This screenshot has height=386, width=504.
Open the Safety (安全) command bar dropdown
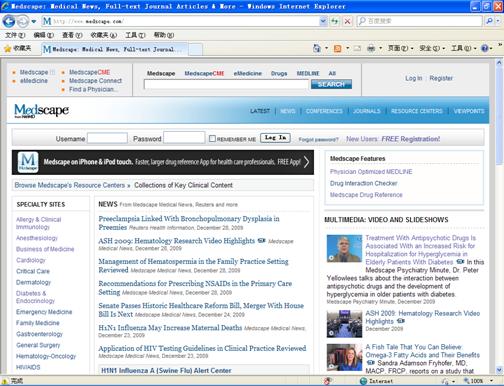432,49
